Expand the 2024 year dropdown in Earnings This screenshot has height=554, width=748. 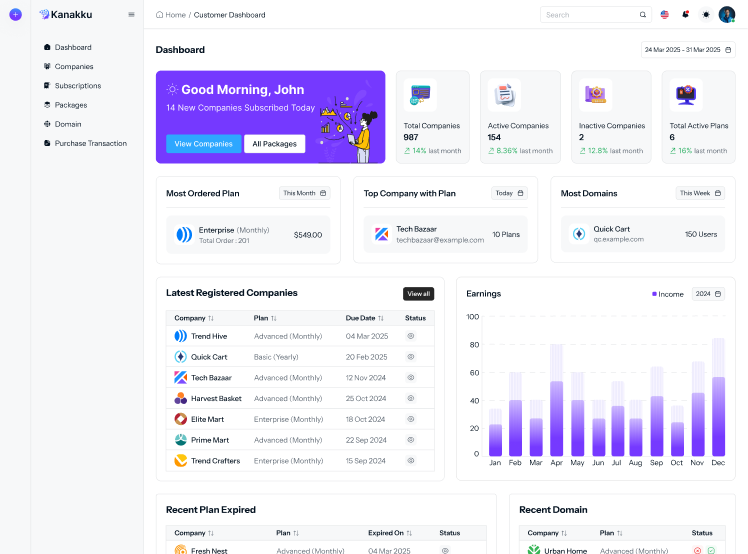[708, 294]
